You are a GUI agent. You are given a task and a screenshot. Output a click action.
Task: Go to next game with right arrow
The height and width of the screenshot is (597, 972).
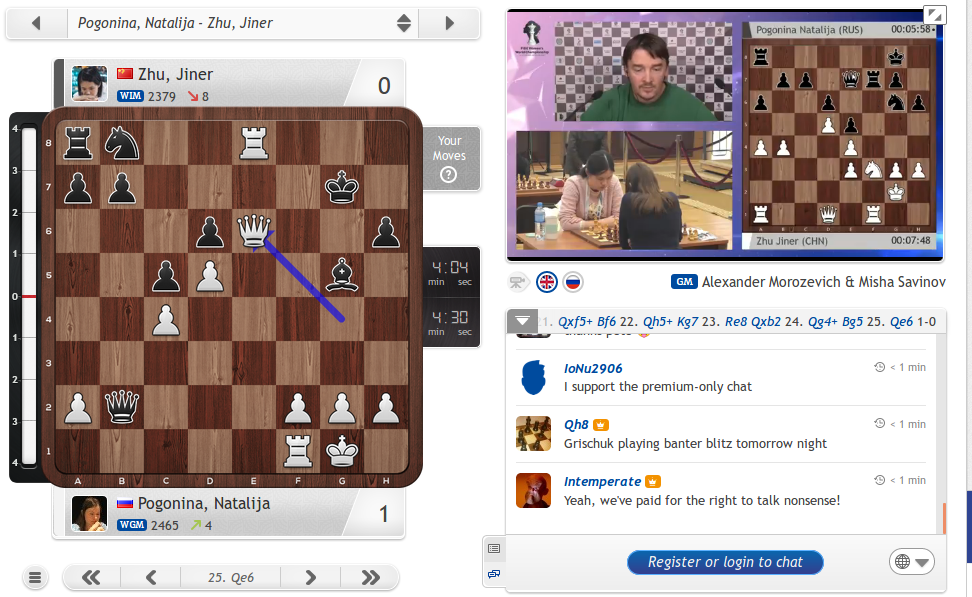pyautogui.click(x=449, y=23)
